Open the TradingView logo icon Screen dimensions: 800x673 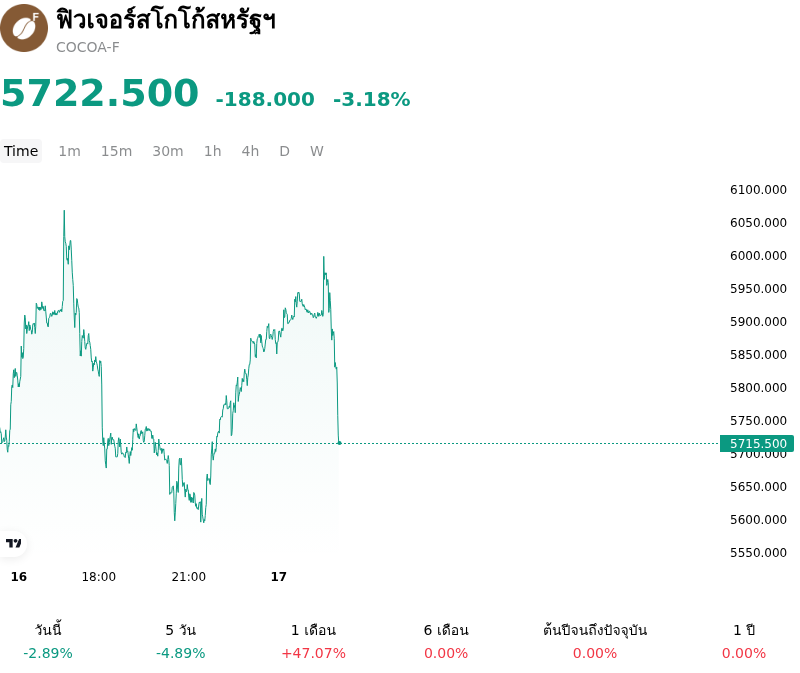14,543
